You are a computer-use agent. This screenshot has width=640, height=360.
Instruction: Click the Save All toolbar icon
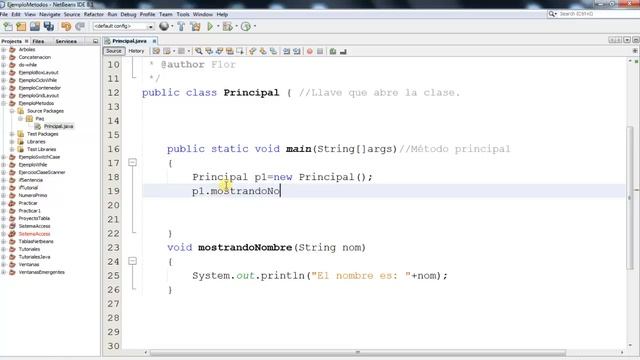click(x=49, y=27)
